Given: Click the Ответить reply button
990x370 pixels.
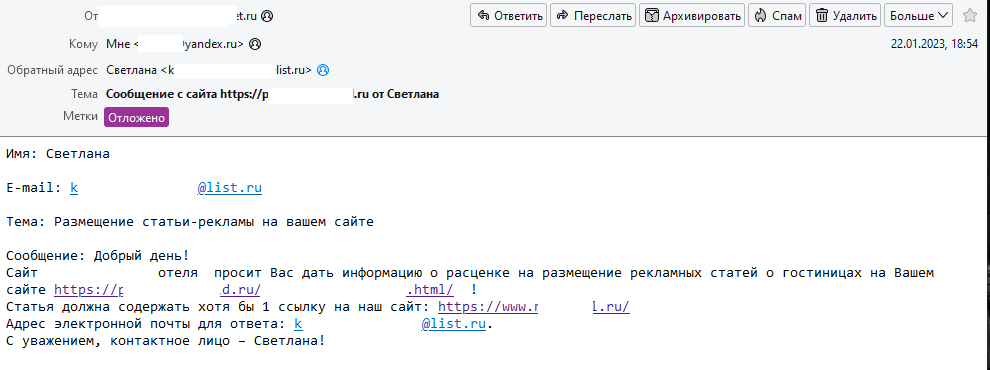Looking at the screenshot, I should click(509, 16).
